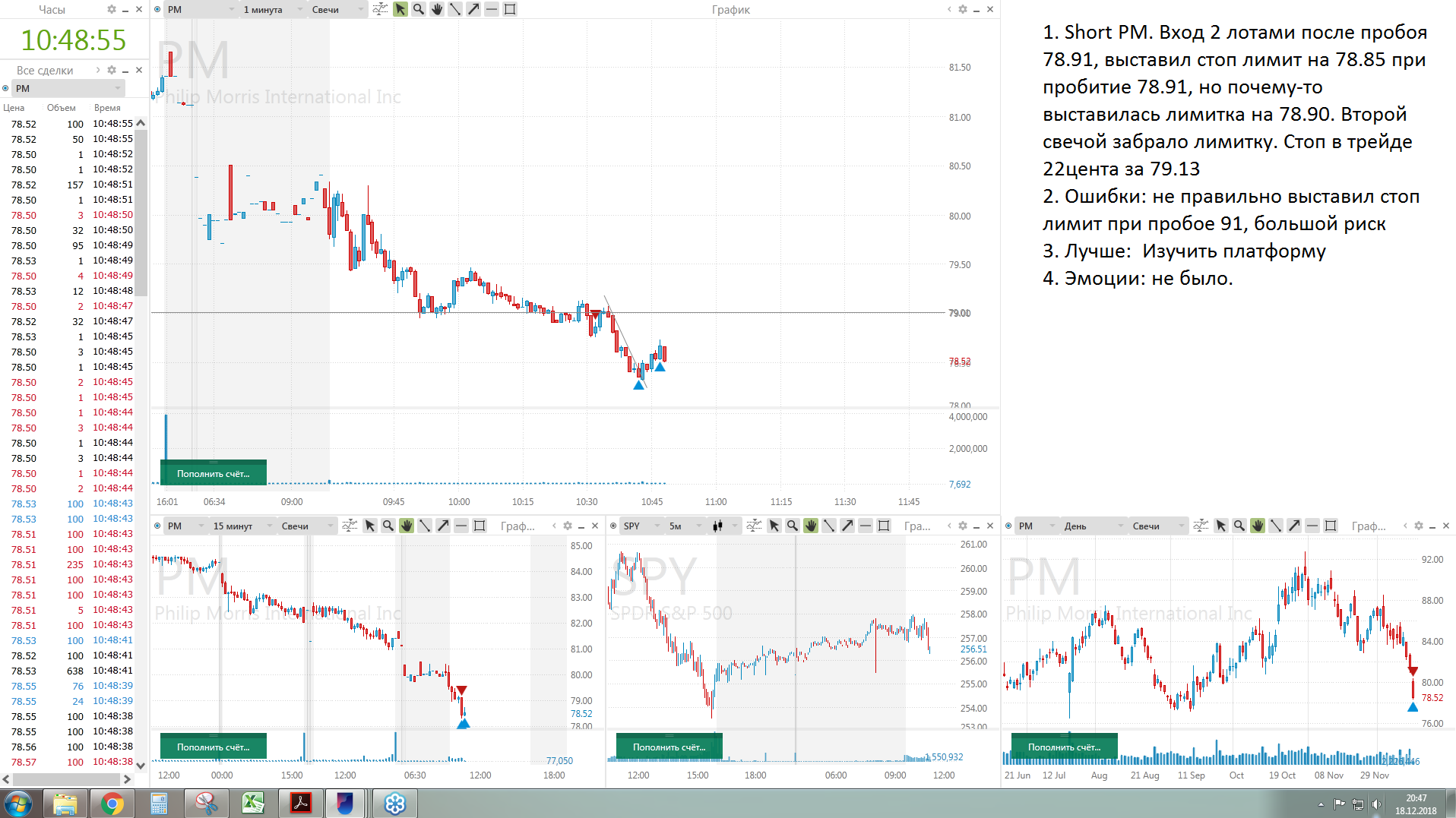The image size is (1456, 818).
Task: Select the cursor tool in main chart toolbar
Action: point(400,9)
